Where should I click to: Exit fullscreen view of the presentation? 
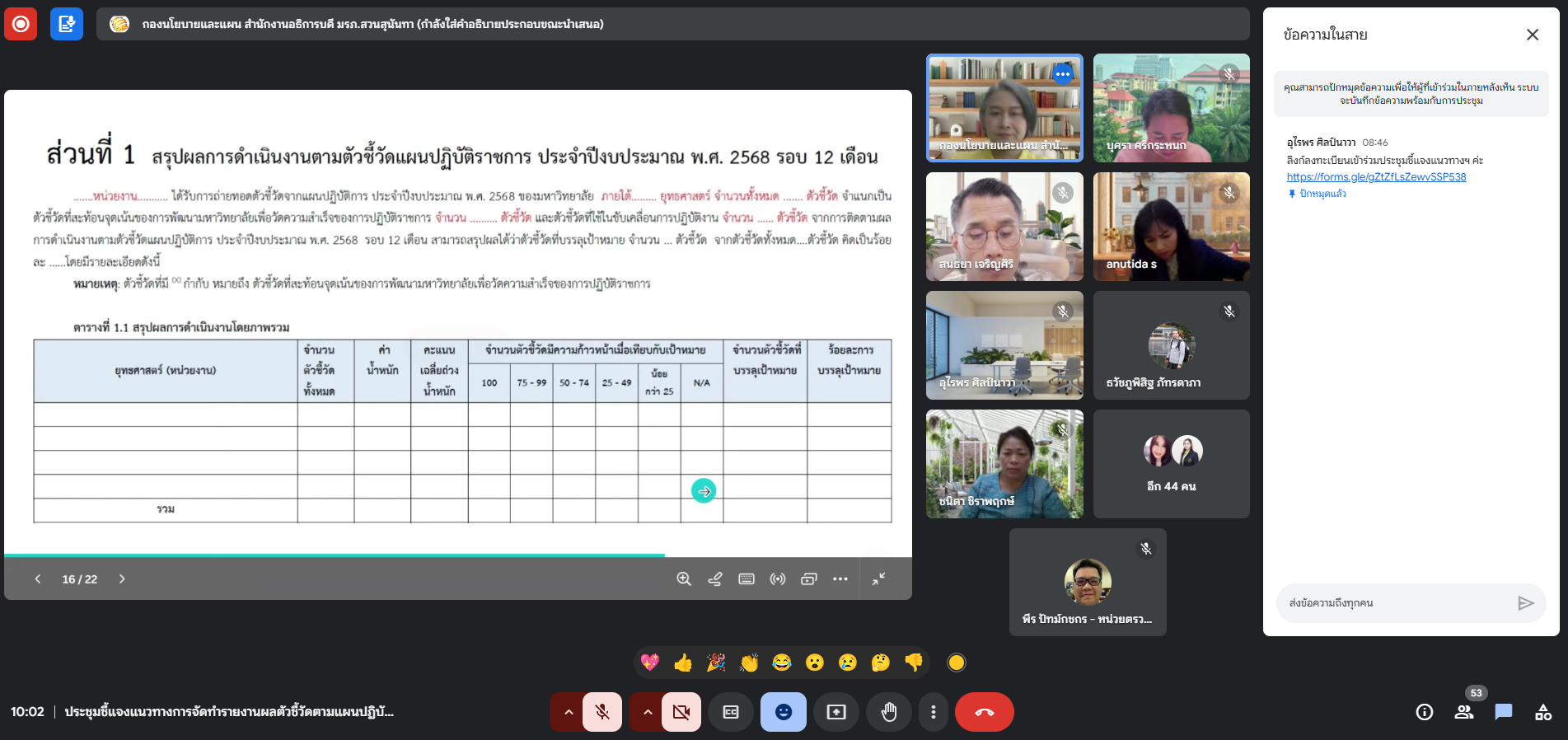point(879,579)
